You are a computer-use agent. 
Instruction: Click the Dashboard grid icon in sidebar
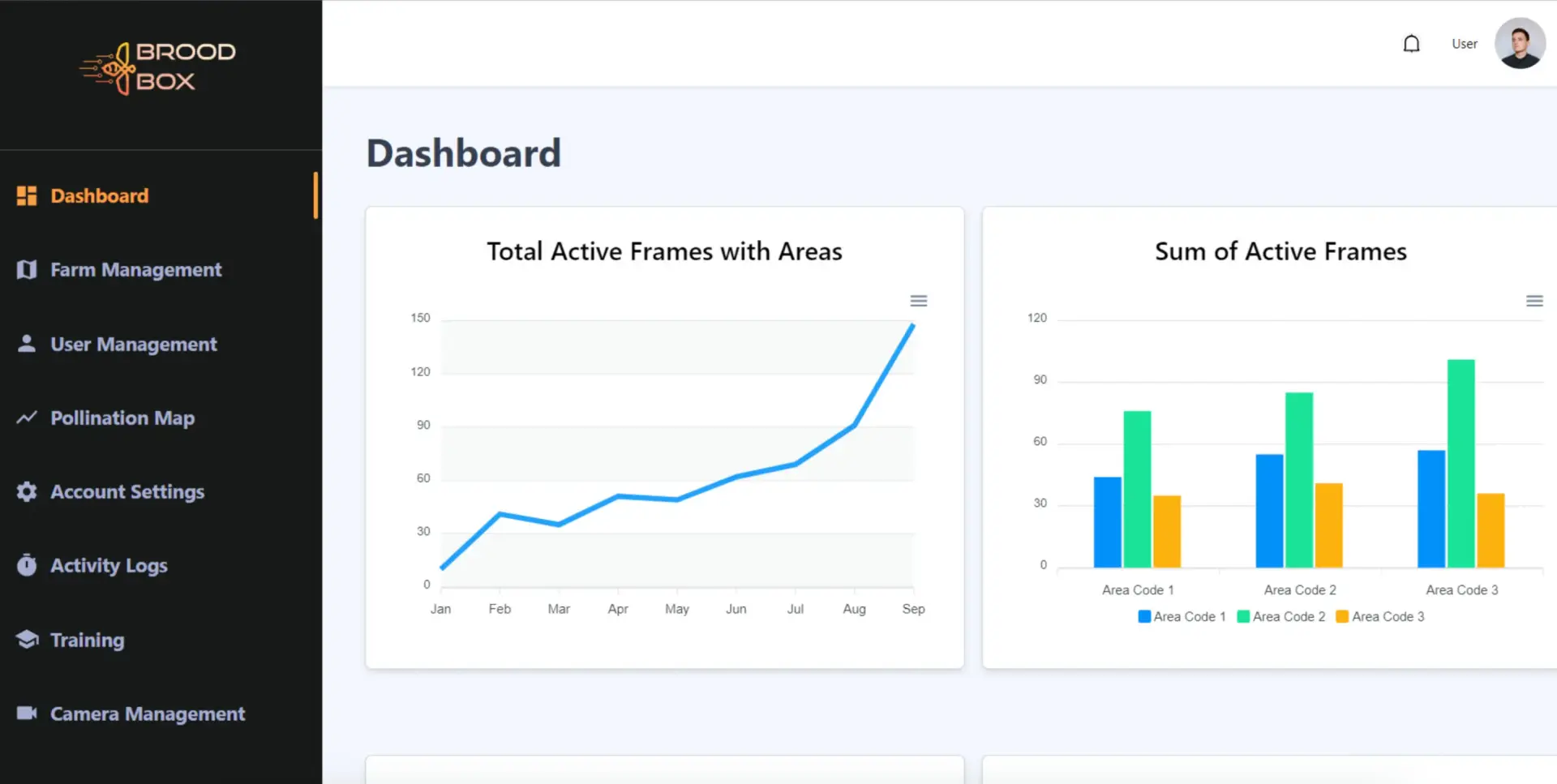27,195
